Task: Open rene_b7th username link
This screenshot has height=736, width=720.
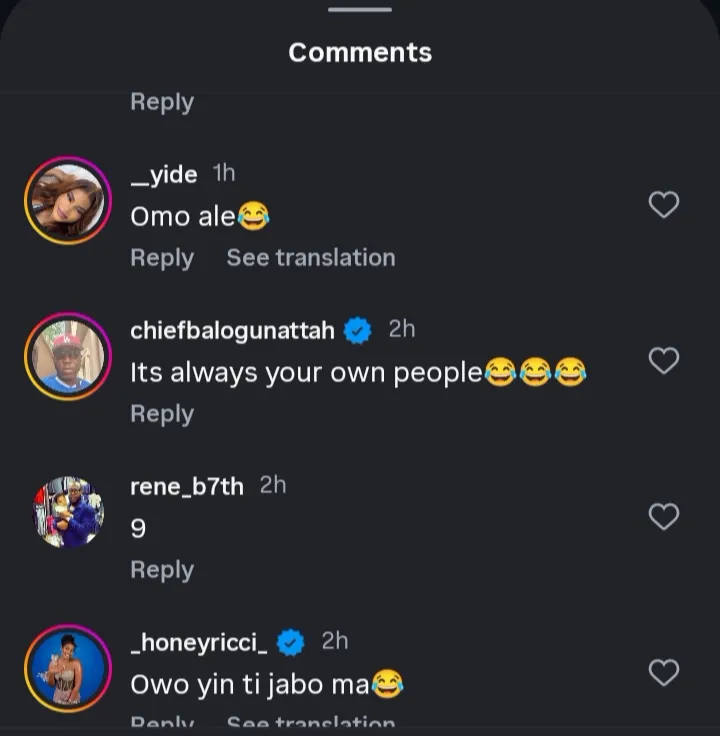Action: (187, 487)
